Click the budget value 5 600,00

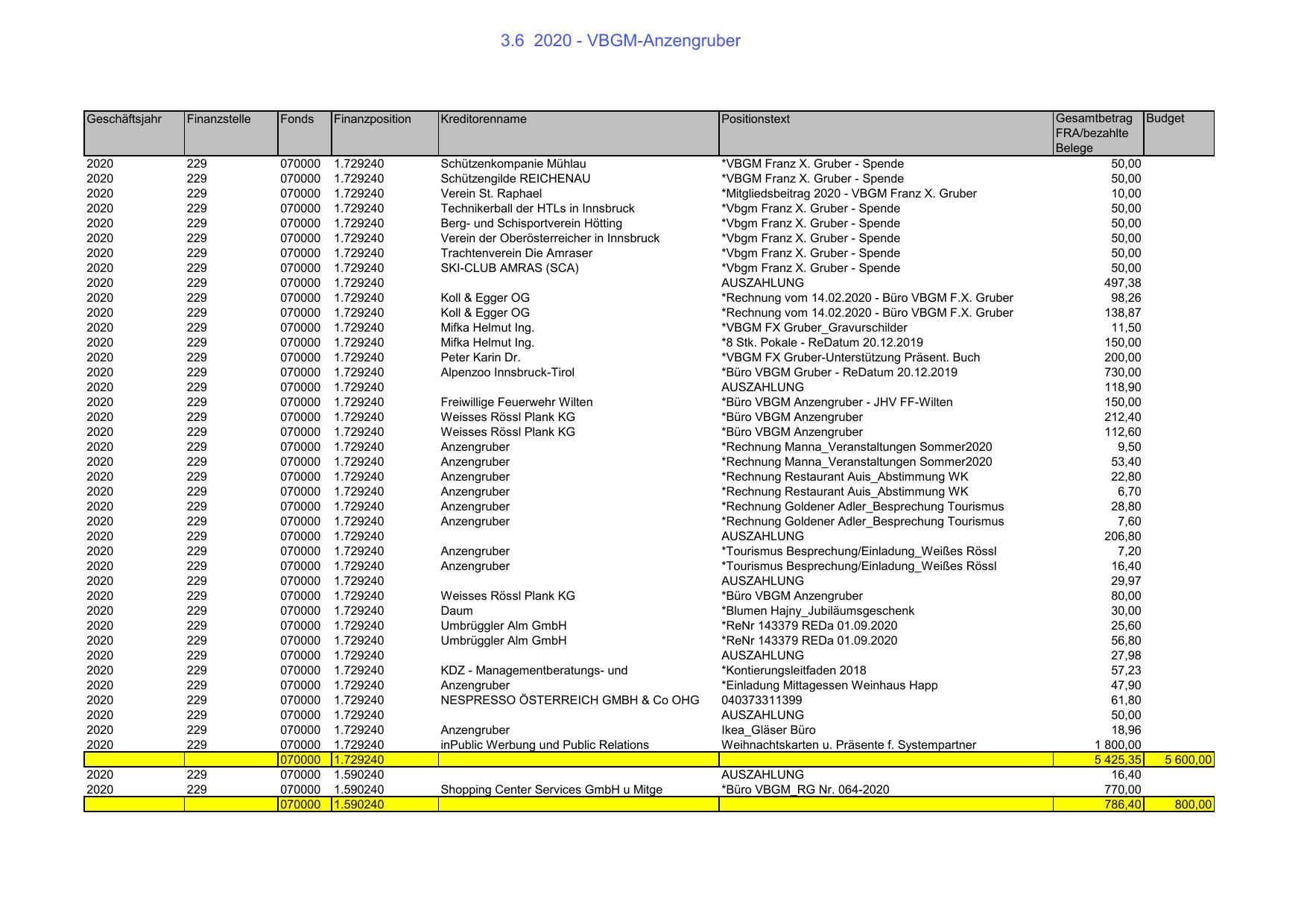(1188, 760)
